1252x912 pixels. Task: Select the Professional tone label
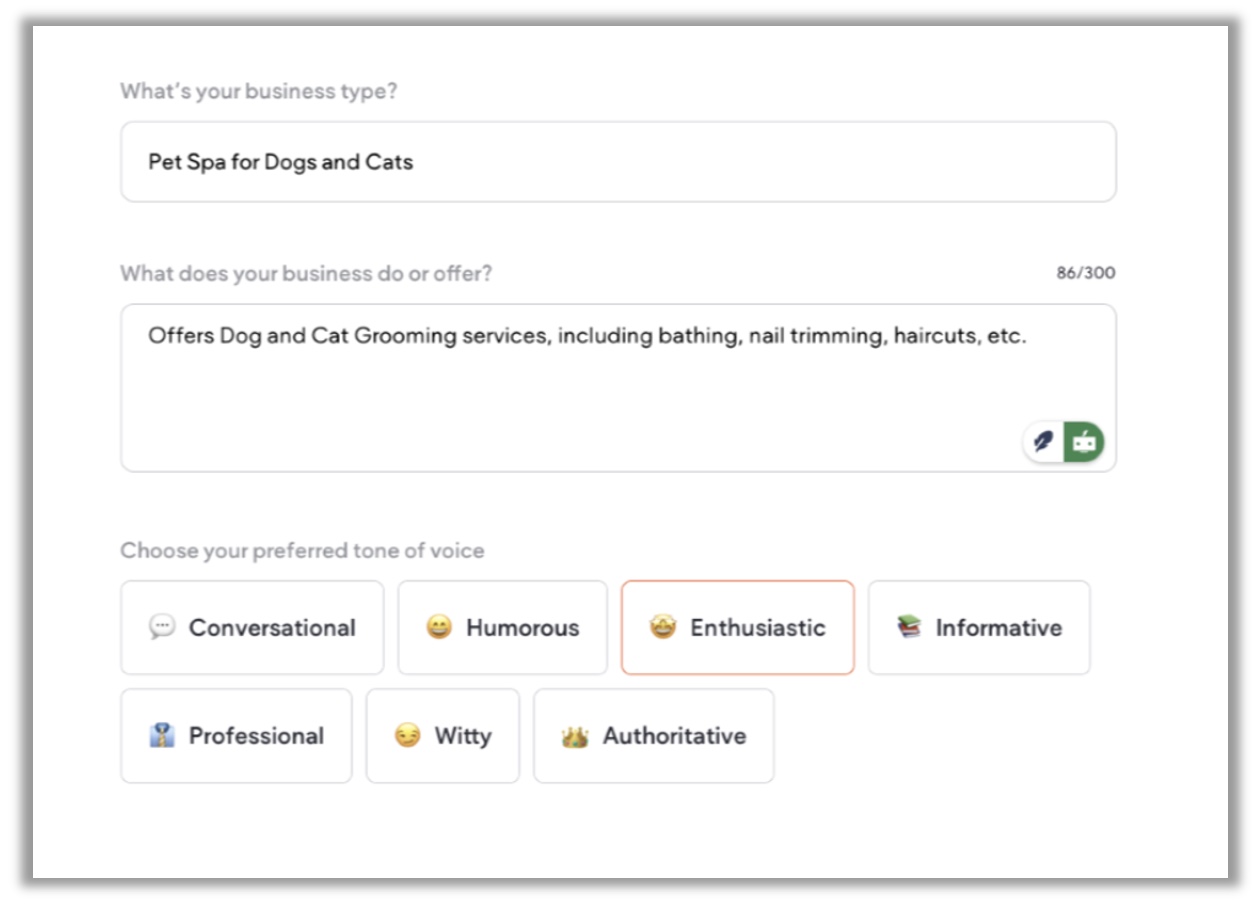[x=256, y=736]
